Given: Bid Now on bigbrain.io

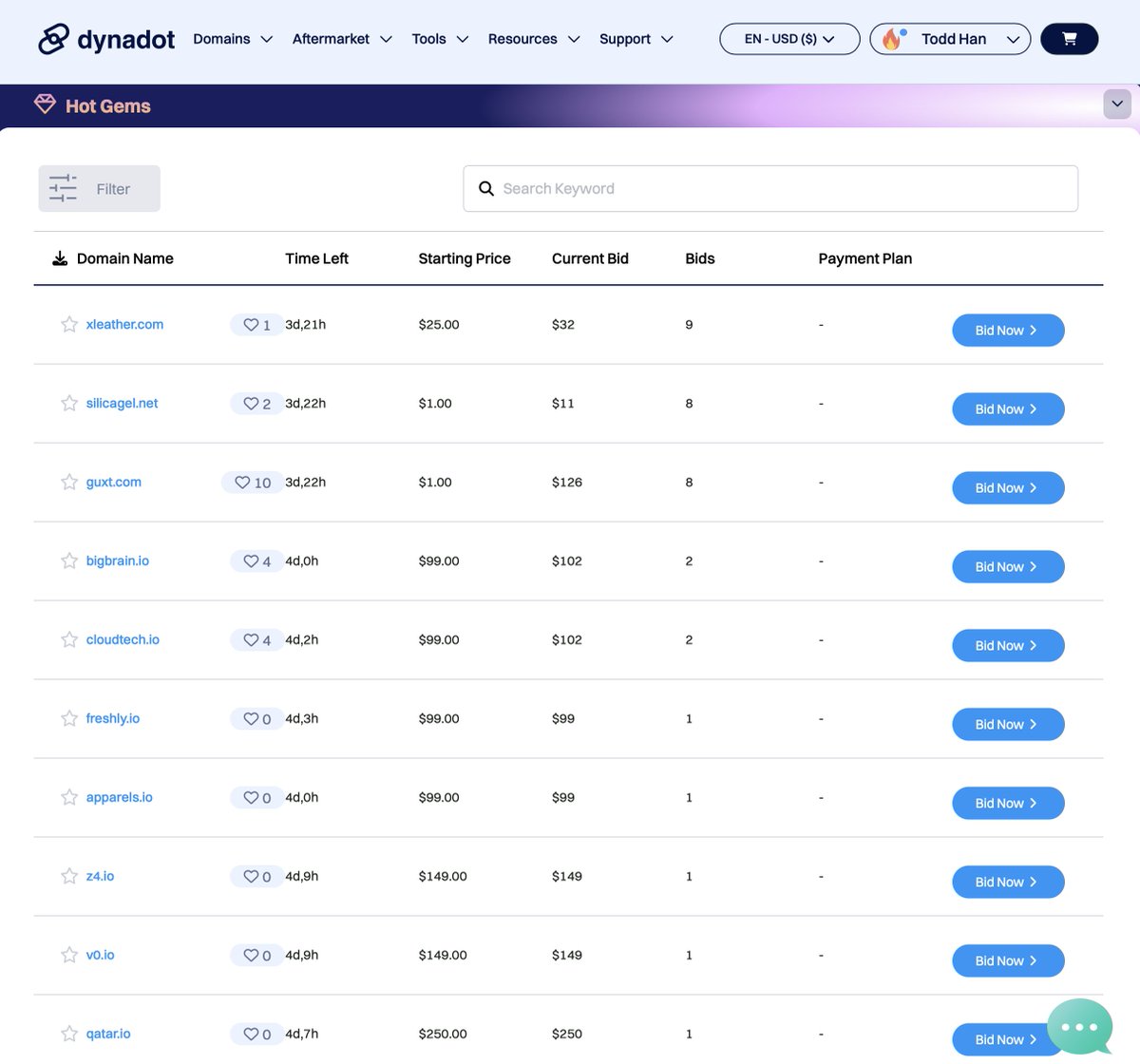Looking at the screenshot, I should 1008,567.
